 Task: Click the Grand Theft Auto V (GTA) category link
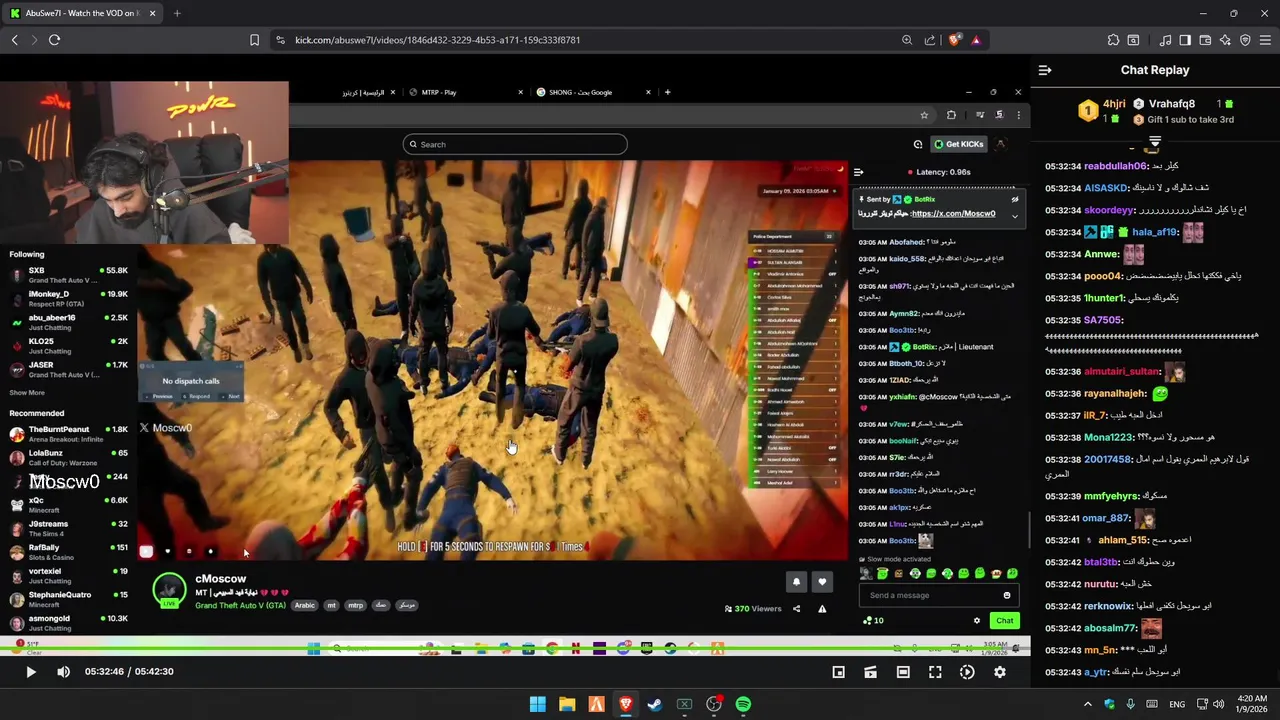coord(240,606)
